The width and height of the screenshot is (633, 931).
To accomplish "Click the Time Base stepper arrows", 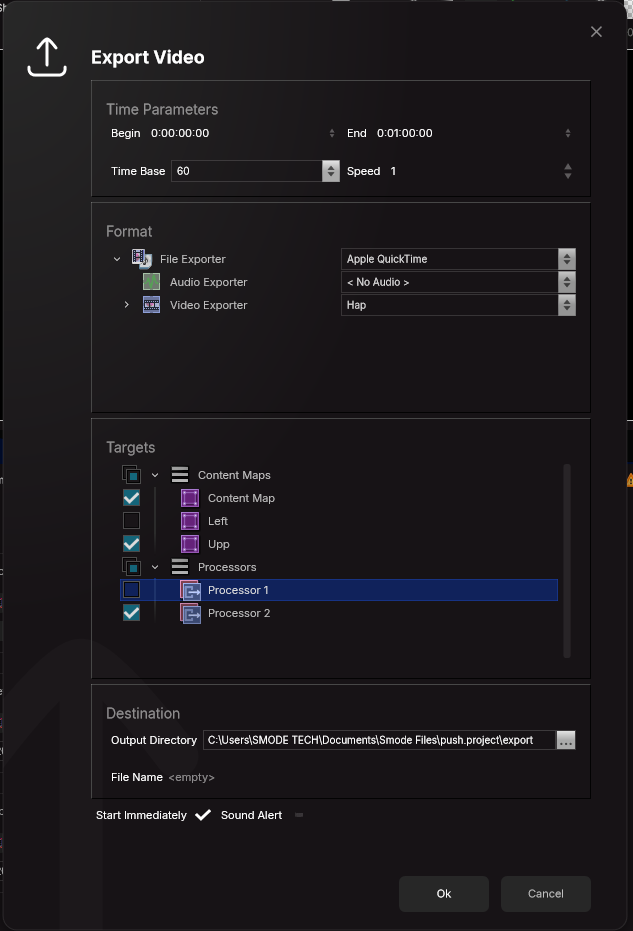I will 331,171.
